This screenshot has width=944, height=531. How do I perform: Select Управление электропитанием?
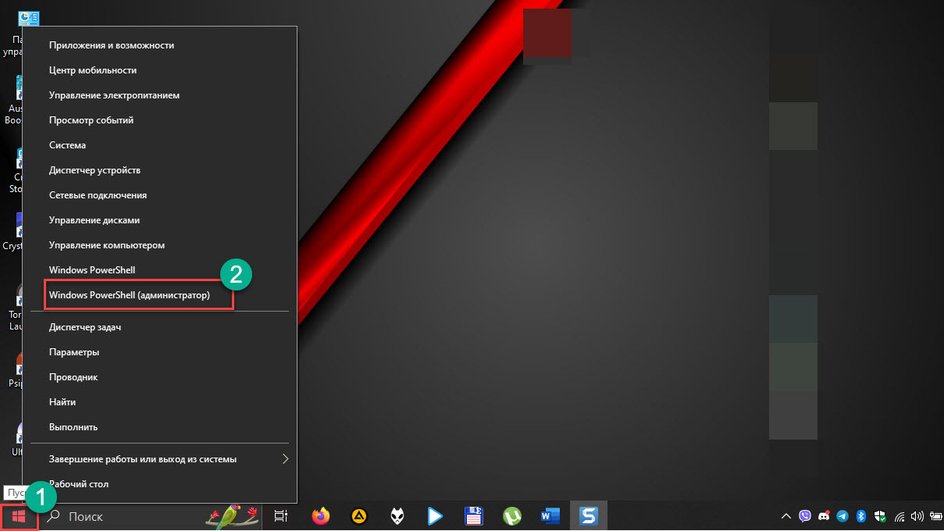click(x=160, y=95)
